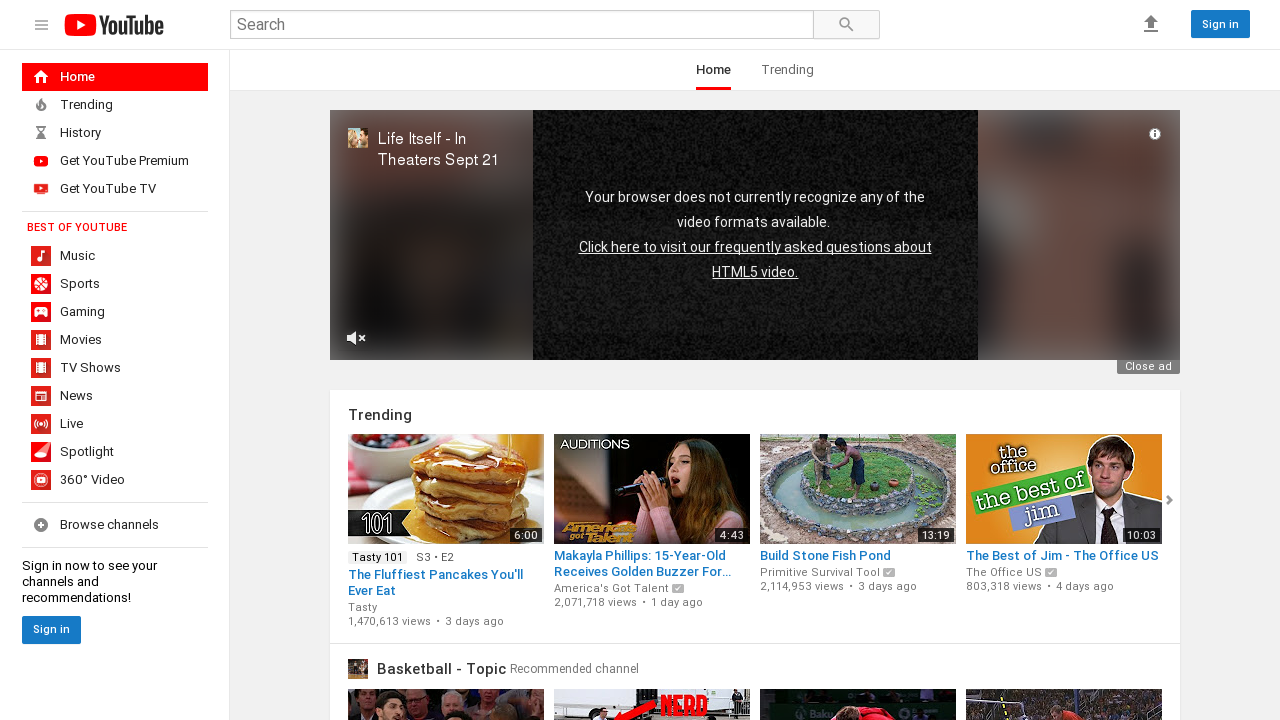Screen dimensions: 1280x720
Task: Click the Sports ball icon
Action: 41,284
